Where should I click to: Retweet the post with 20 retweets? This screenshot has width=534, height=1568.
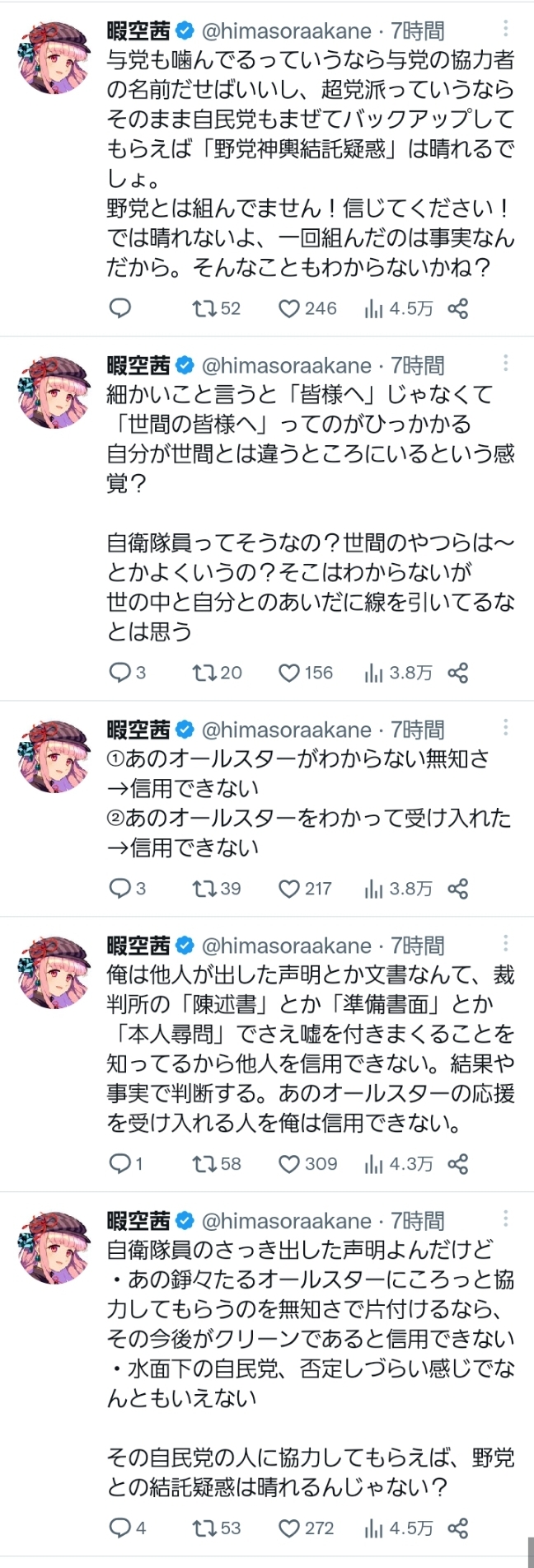pos(203,673)
